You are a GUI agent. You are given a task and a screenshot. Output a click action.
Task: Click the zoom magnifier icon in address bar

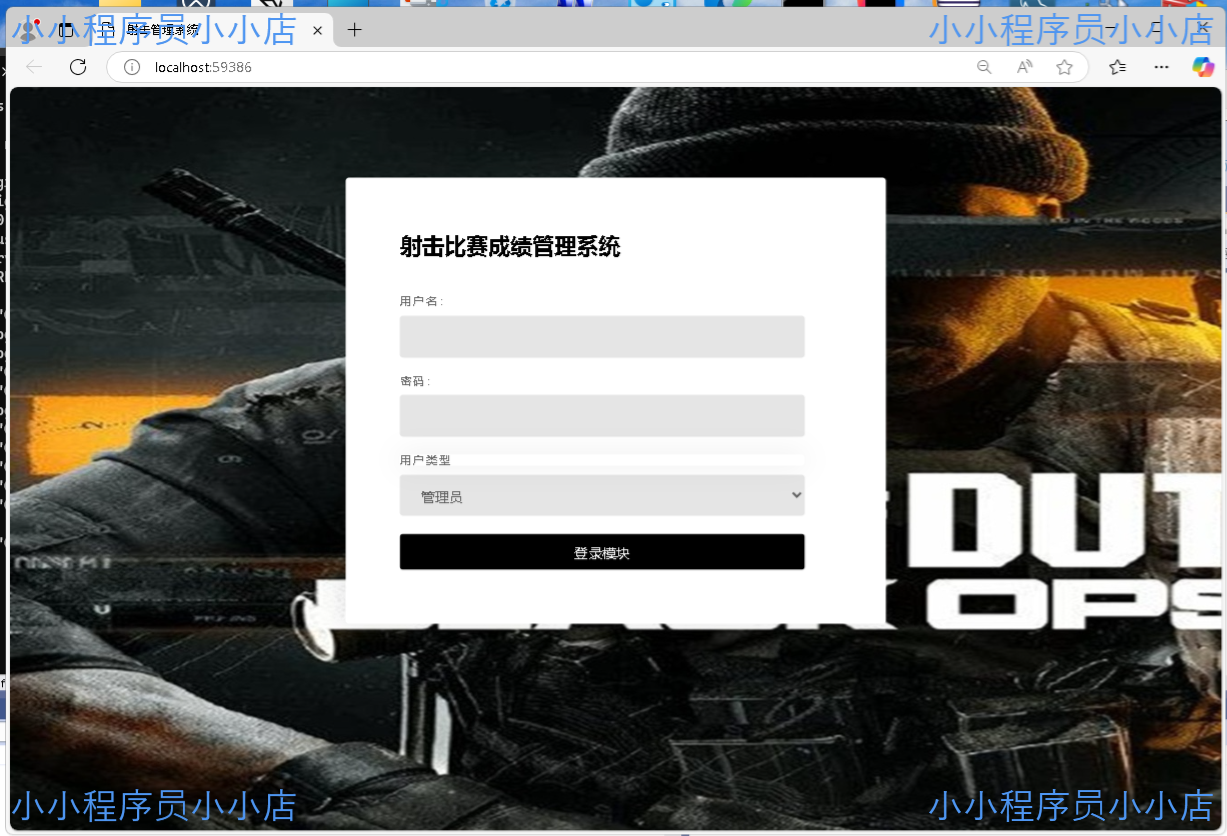coord(984,67)
